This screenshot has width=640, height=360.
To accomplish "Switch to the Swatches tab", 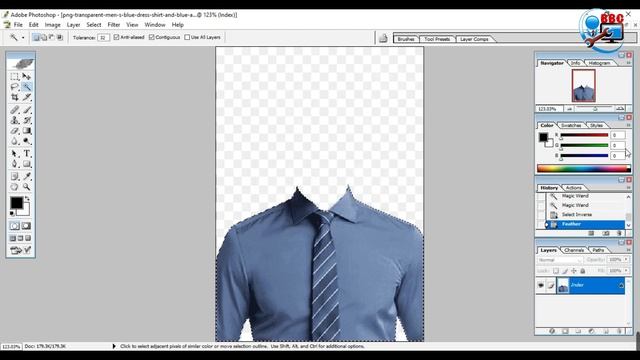I will (571, 125).
